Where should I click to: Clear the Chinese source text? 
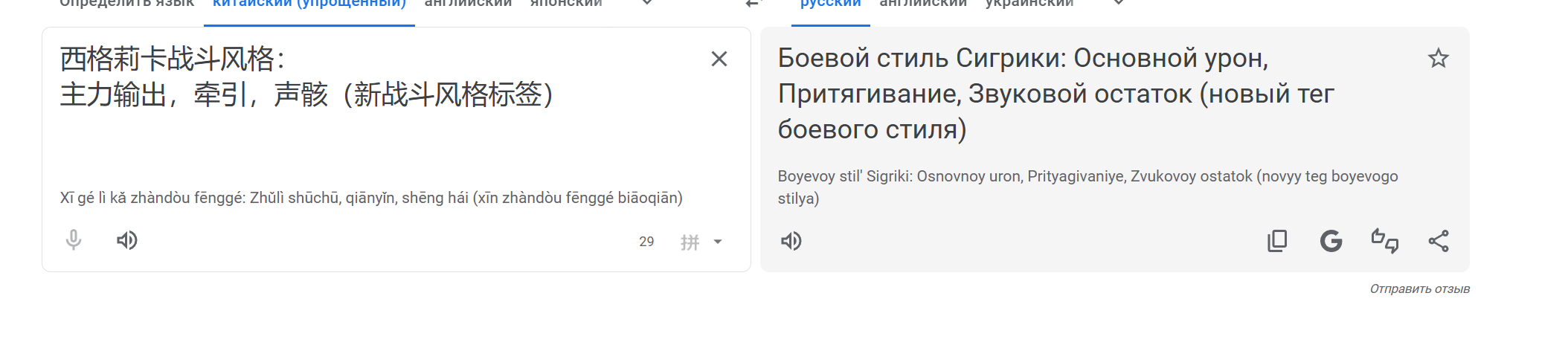[719, 59]
